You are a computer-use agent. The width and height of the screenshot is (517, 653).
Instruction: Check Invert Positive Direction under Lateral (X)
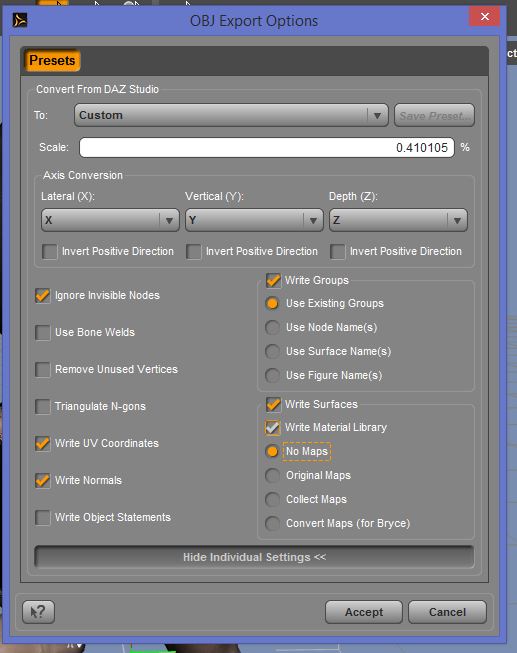point(50,252)
